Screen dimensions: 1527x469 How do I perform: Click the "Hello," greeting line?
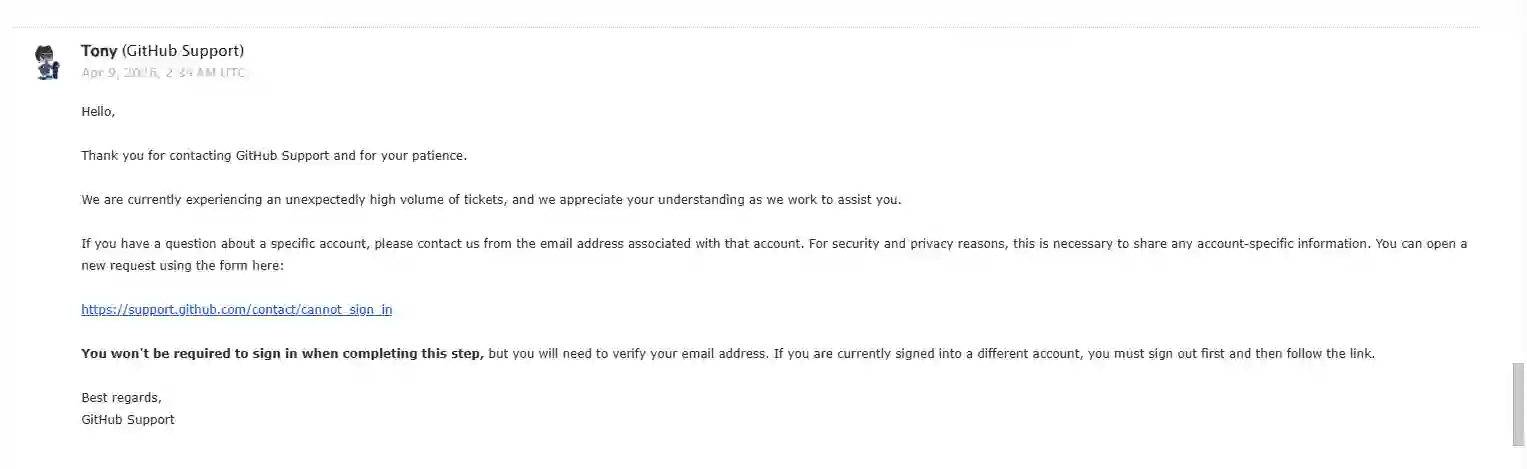coord(98,112)
